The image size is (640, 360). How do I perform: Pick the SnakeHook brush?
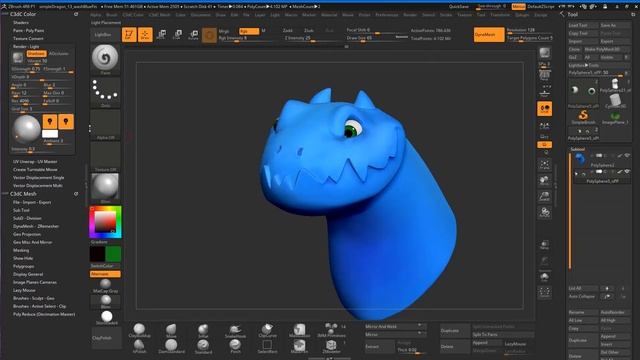pyautogui.click(x=235, y=330)
